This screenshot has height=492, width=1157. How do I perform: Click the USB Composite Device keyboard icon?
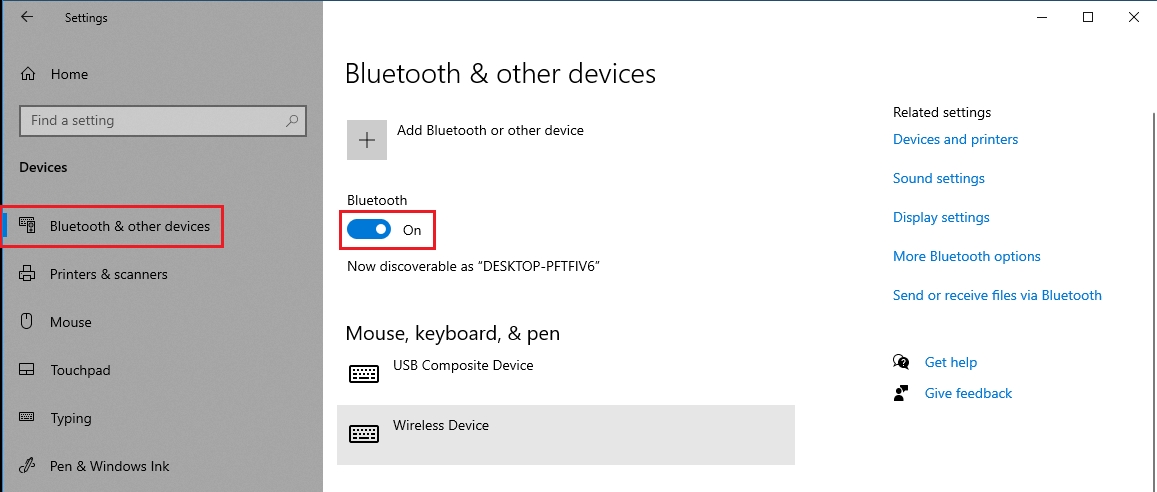[364, 374]
